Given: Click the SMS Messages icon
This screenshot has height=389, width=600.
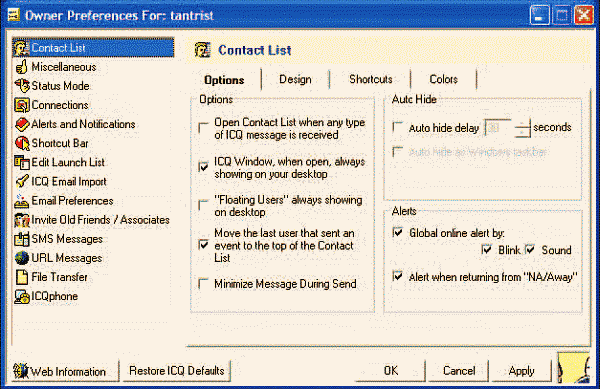Looking at the screenshot, I should [x=22, y=239].
